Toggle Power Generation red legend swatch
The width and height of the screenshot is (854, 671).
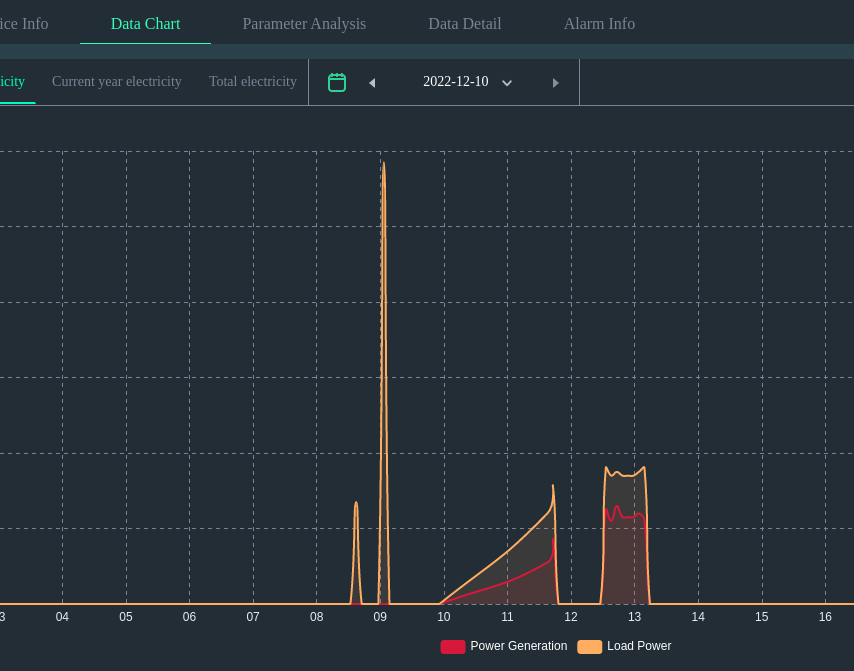[453, 646]
